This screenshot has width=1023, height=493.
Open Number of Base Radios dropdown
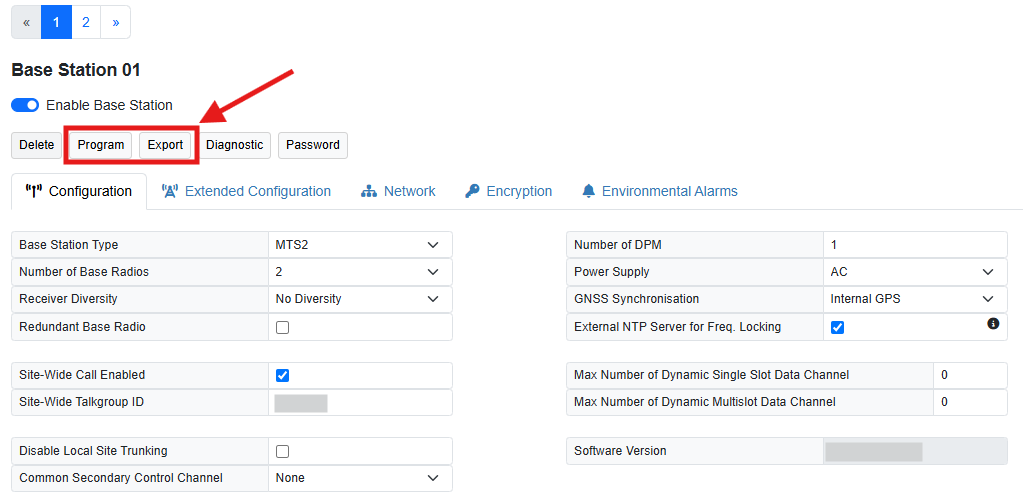tap(360, 272)
